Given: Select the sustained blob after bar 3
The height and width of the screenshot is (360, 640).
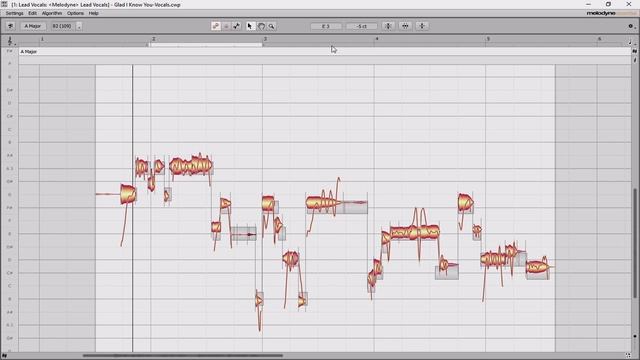Looking at the screenshot, I should [324, 203].
